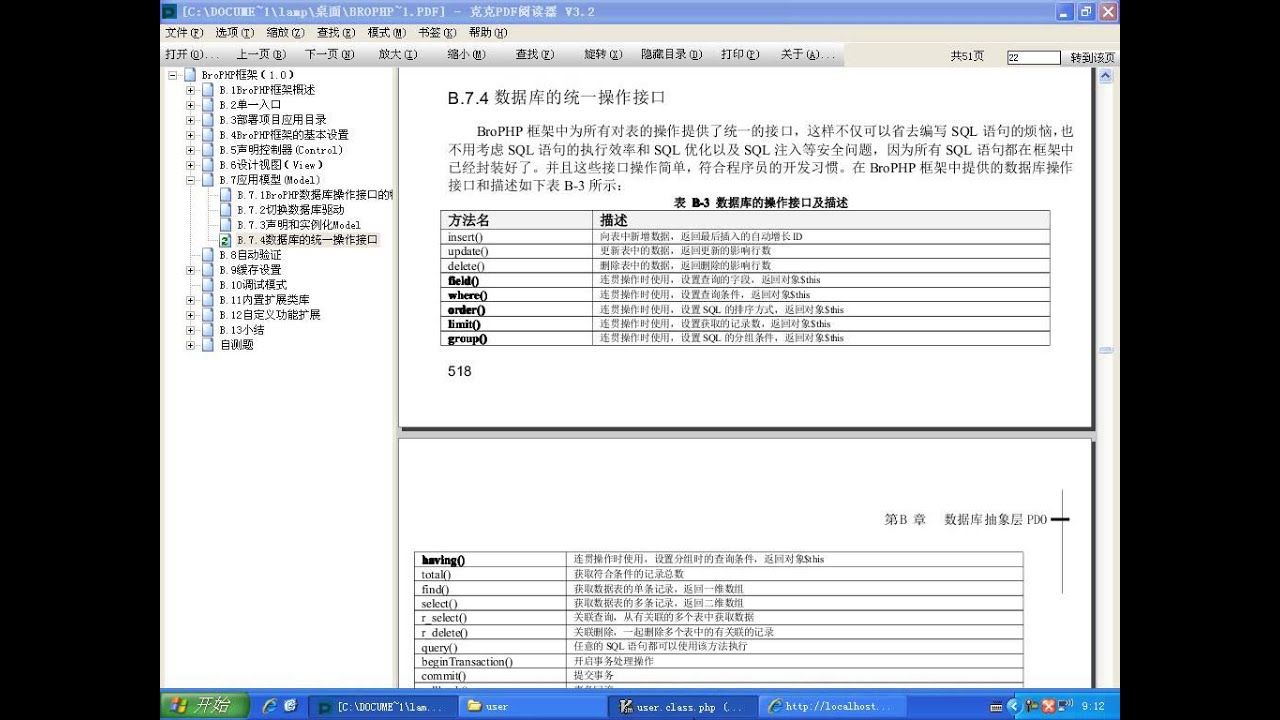Click the document scrollbar up arrow
The width and height of the screenshot is (1280, 720).
click(1105, 76)
